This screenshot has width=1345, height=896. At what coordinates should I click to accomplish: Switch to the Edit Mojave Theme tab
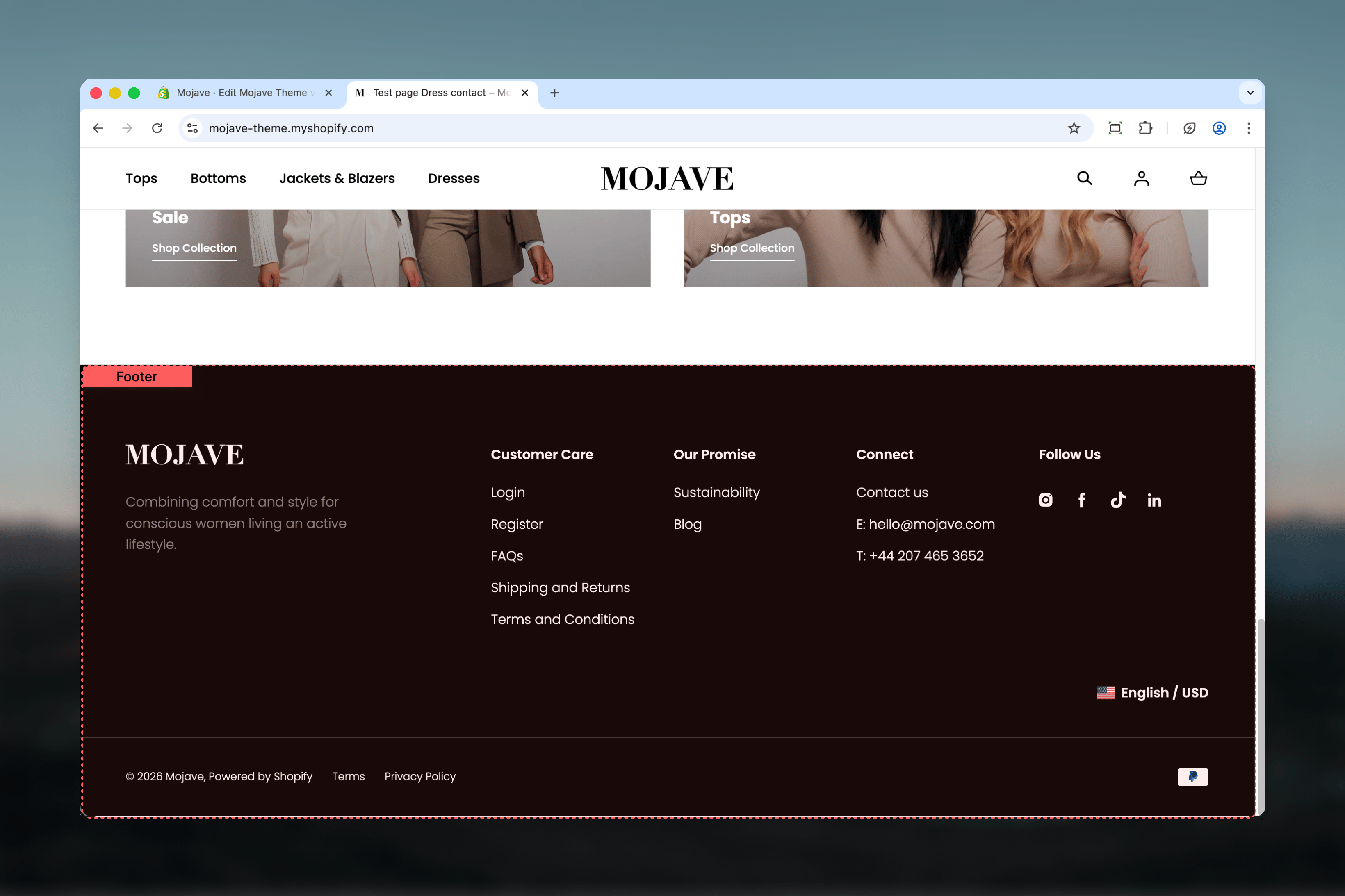click(246, 93)
